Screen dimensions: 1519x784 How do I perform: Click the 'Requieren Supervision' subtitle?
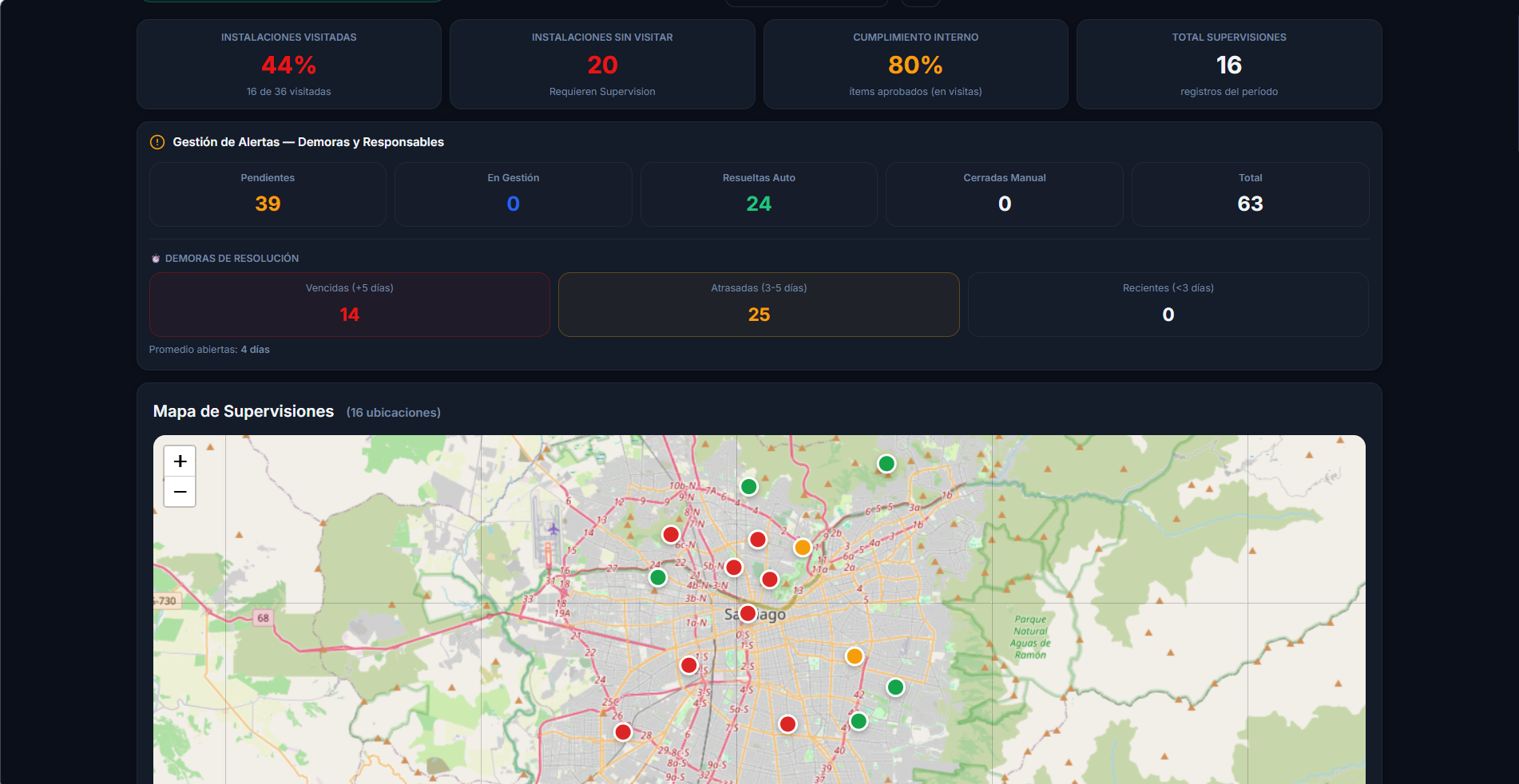602,92
